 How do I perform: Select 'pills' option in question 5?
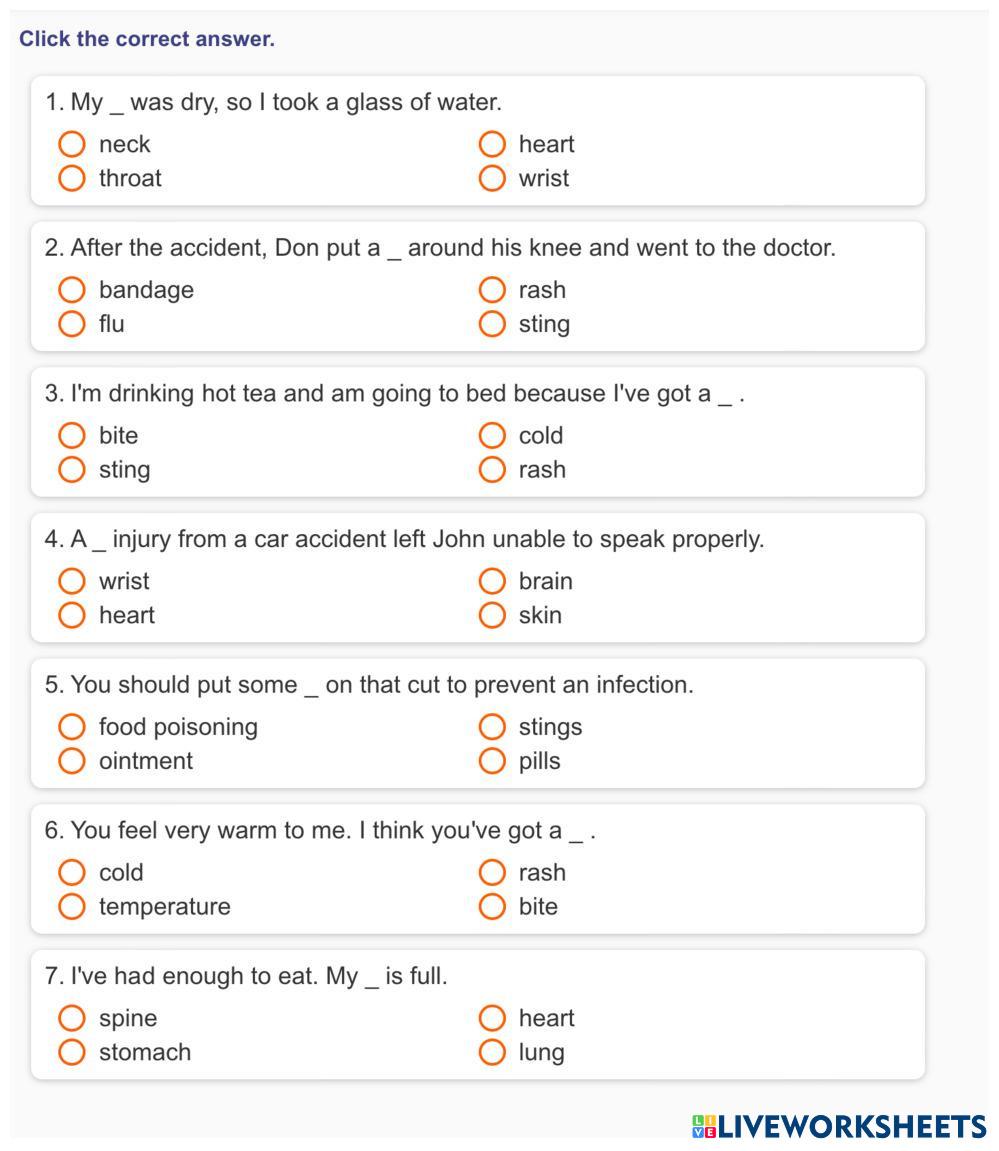tap(492, 761)
